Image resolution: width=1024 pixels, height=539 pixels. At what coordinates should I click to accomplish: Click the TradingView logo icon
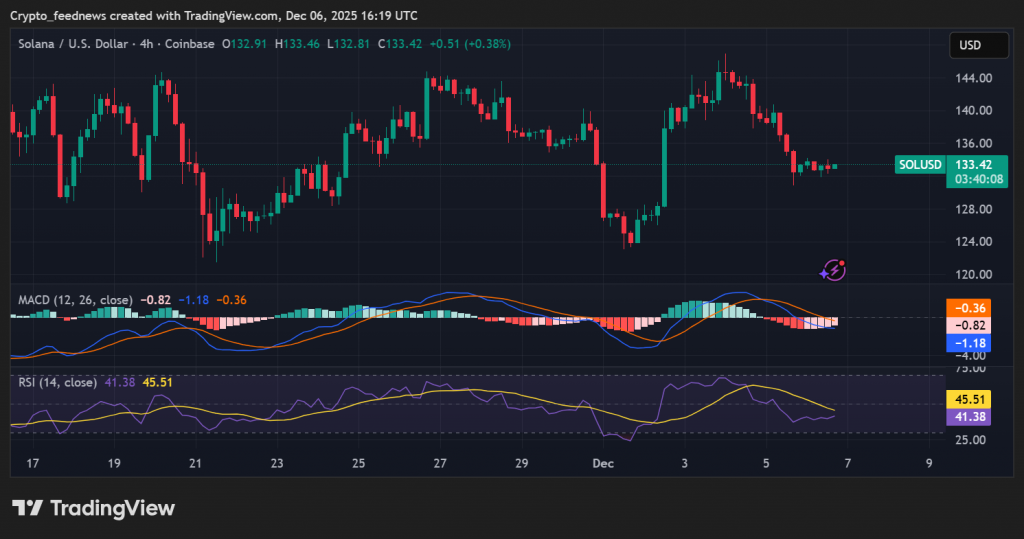tap(26, 508)
